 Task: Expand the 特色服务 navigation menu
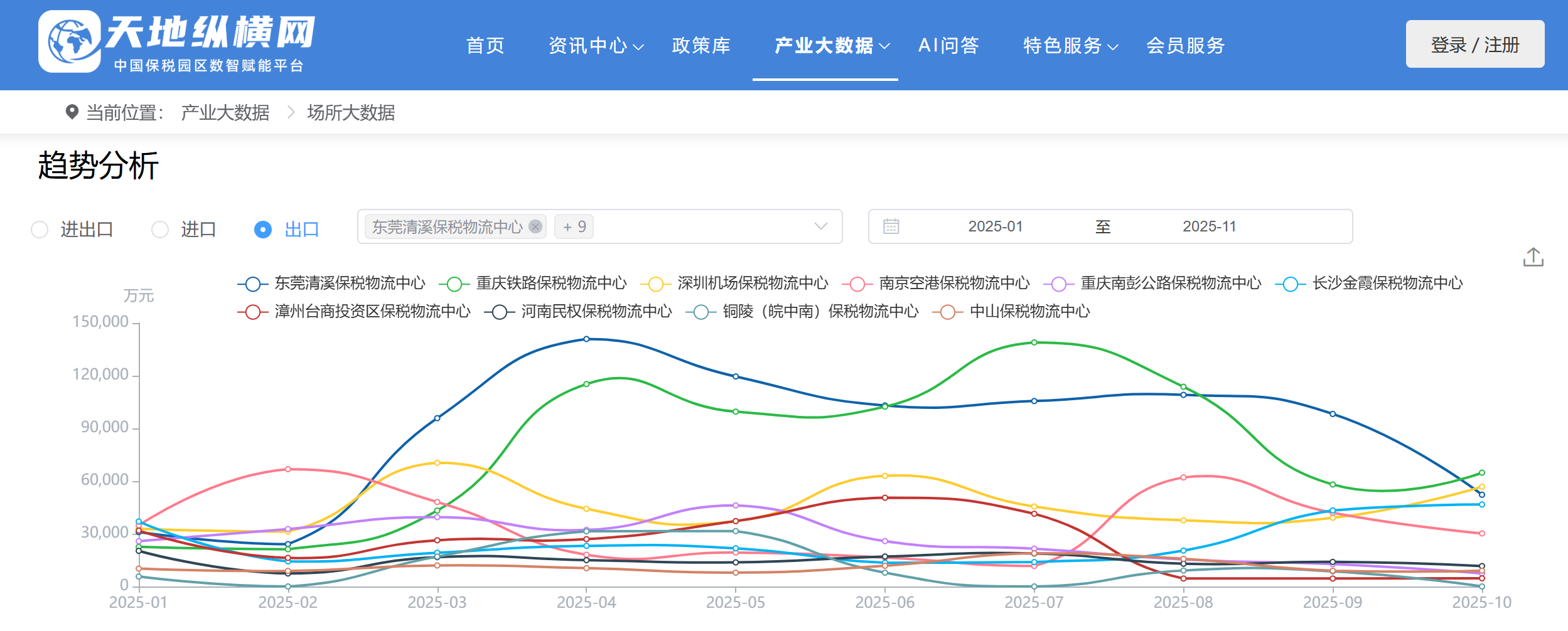click(1070, 46)
